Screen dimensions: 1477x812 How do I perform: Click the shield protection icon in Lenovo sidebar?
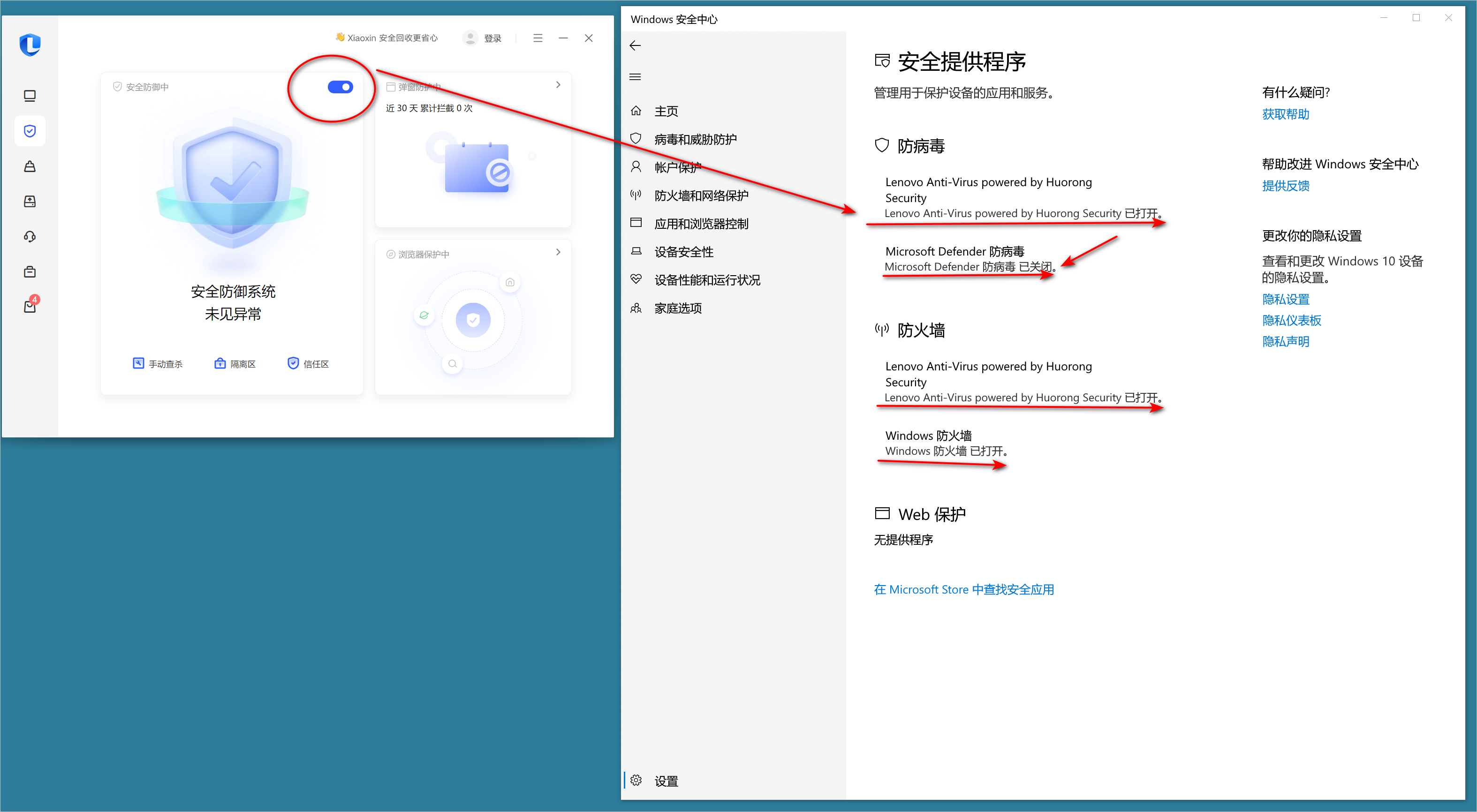click(30, 131)
